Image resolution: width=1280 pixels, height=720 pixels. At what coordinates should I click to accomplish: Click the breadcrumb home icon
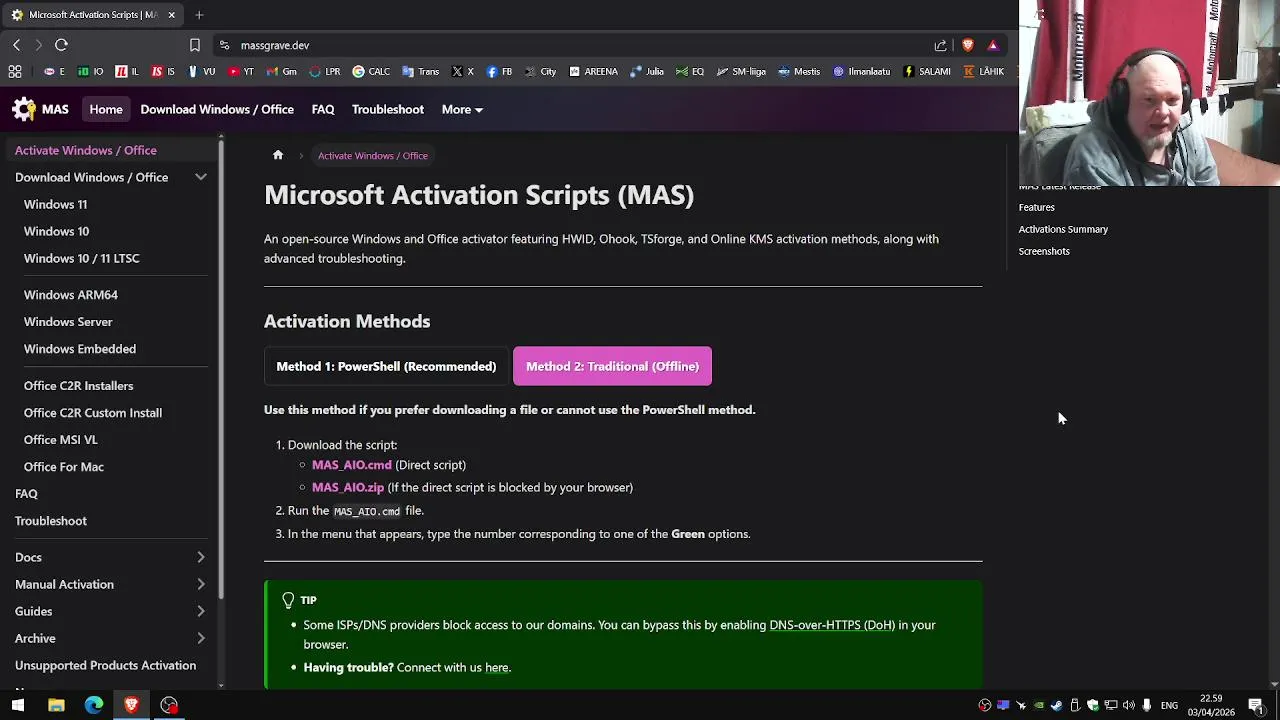click(x=278, y=155)
